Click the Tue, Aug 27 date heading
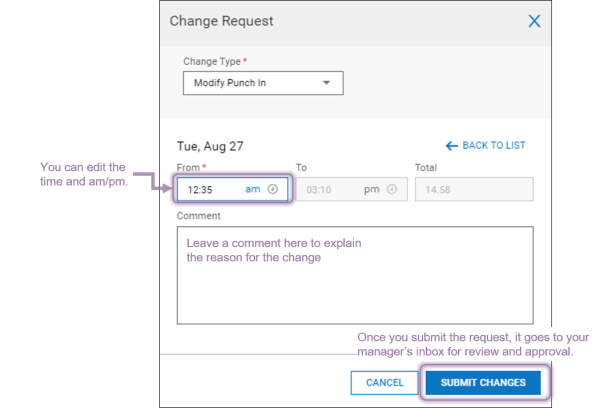 209,146
